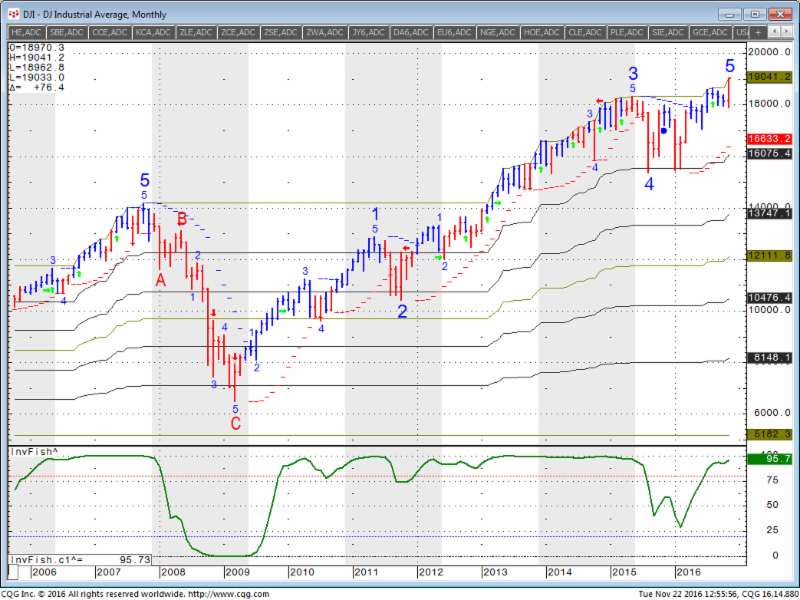Viewport: 800px width, 600px height.
Task: Click the 2009 year label
Action: (237, 572)
